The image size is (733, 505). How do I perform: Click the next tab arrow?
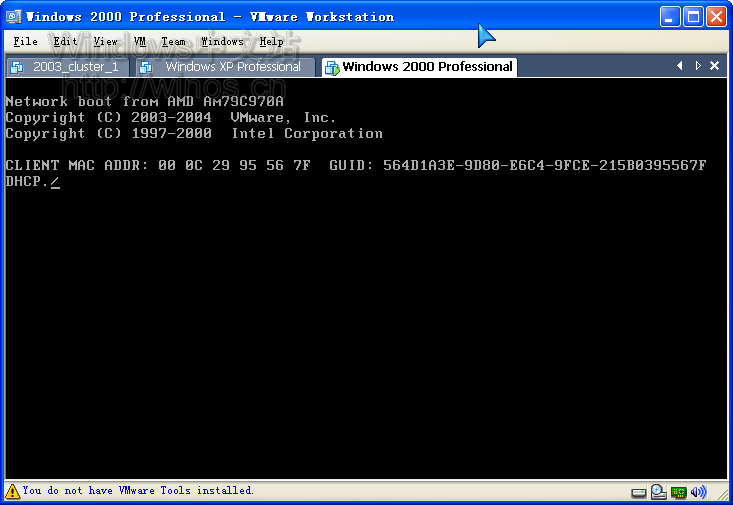coord(697,66)
